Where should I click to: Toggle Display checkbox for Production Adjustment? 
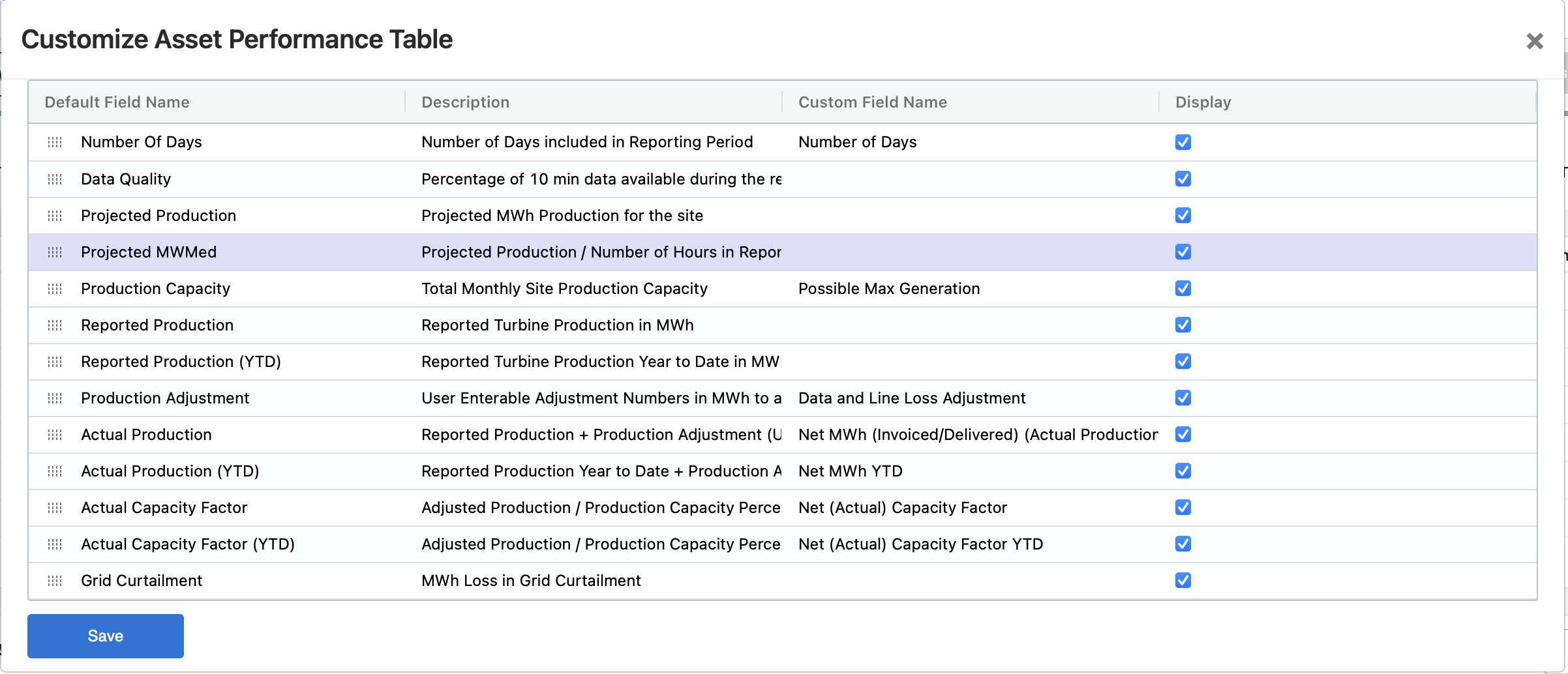click(1183, 398)
